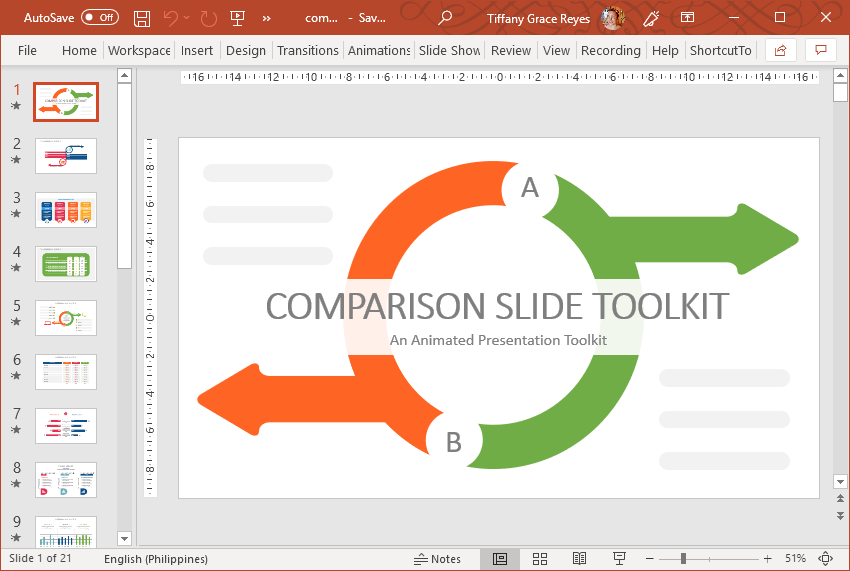Toggle Normal view button in status bar
Viewport: 850px width, 571px height.
pyautogui.click(x=500, y=559)
